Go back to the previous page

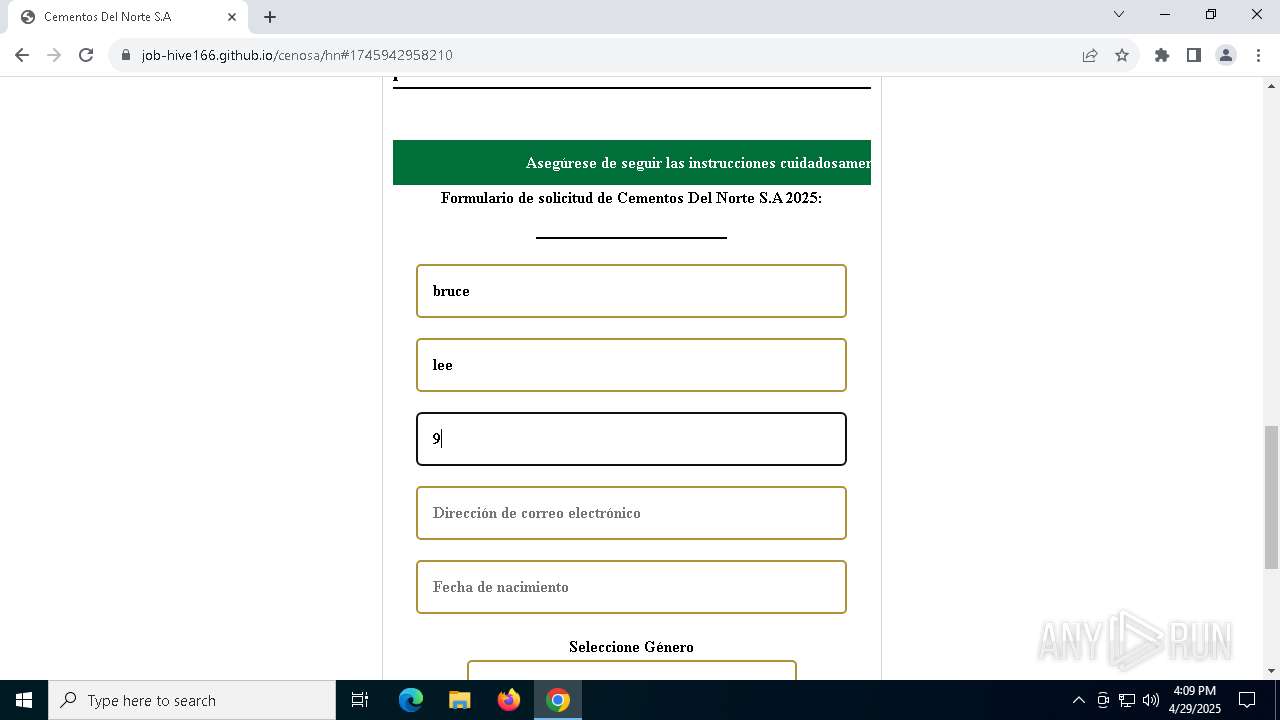(22, 55)
